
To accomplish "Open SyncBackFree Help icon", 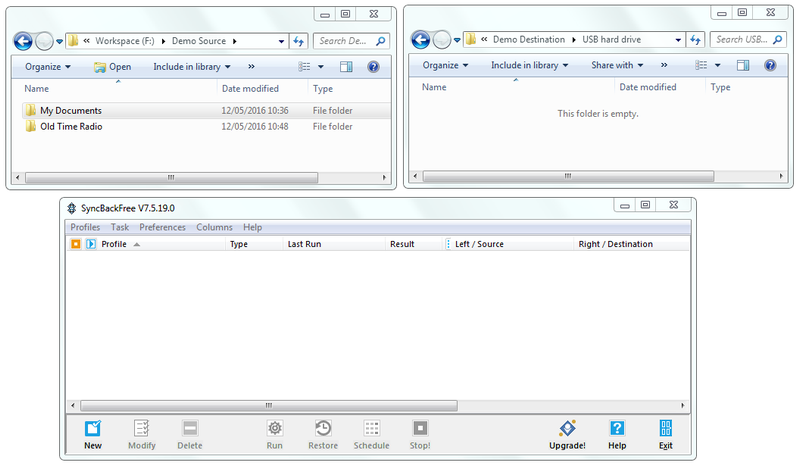I will (617, 428).
